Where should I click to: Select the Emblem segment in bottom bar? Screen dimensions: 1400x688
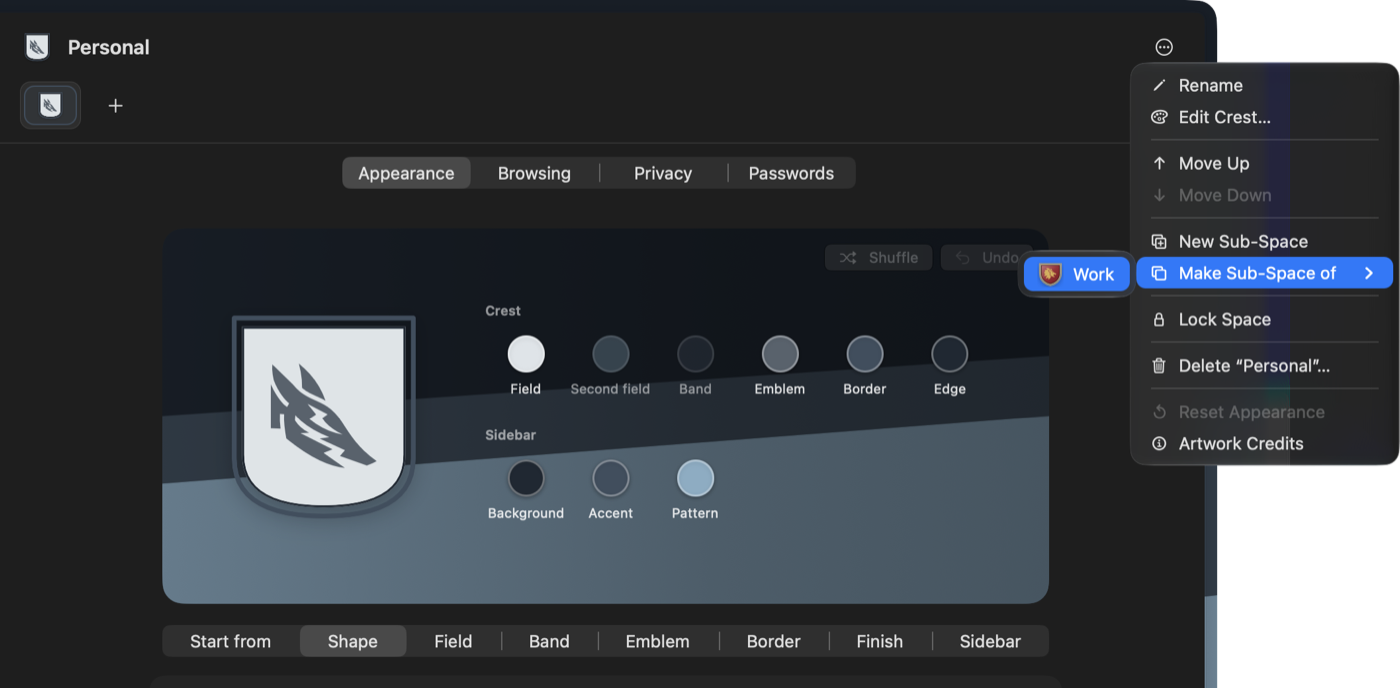coord(658,641)
